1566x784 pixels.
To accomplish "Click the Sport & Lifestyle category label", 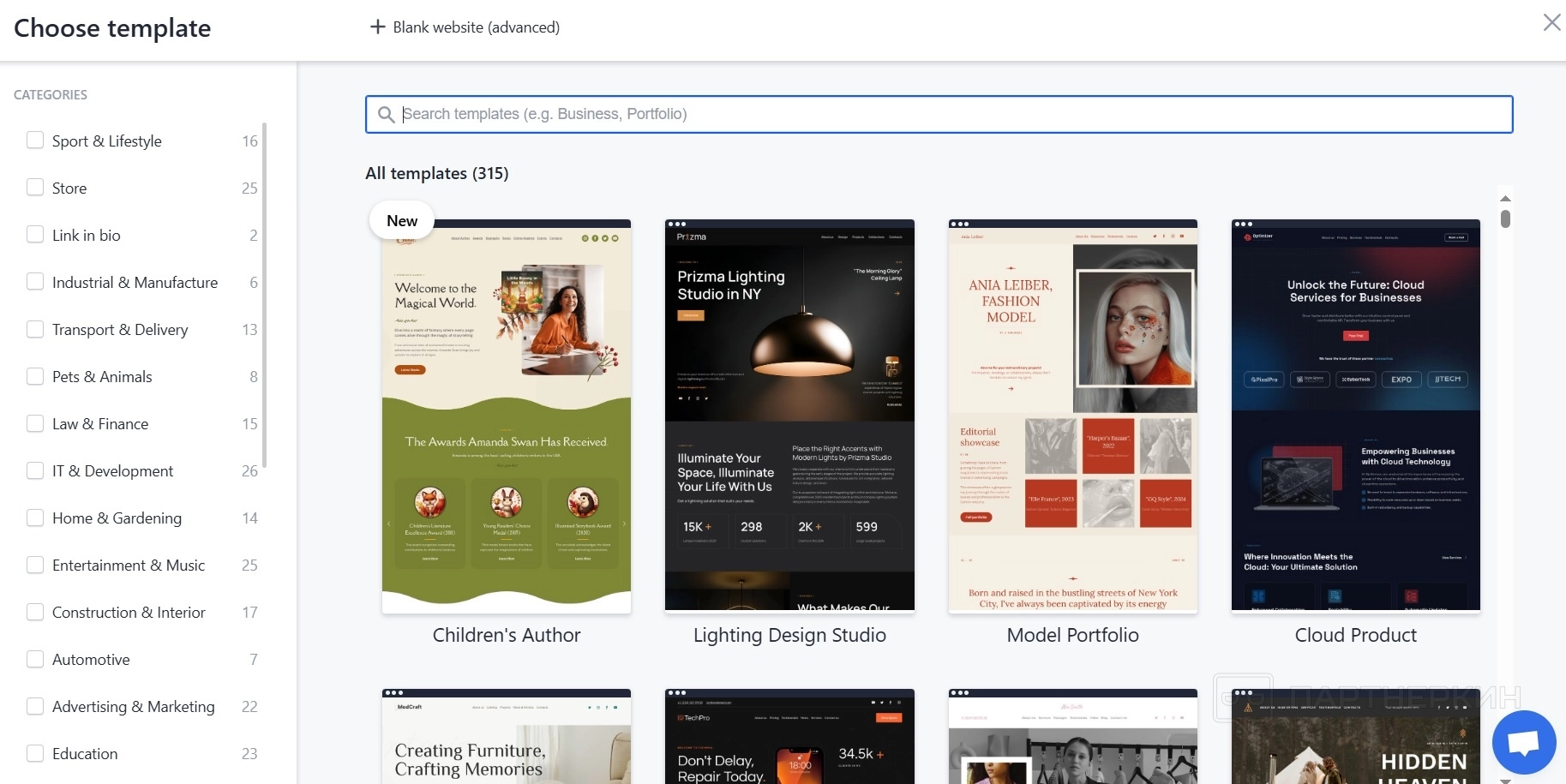I will click(107, 141).
